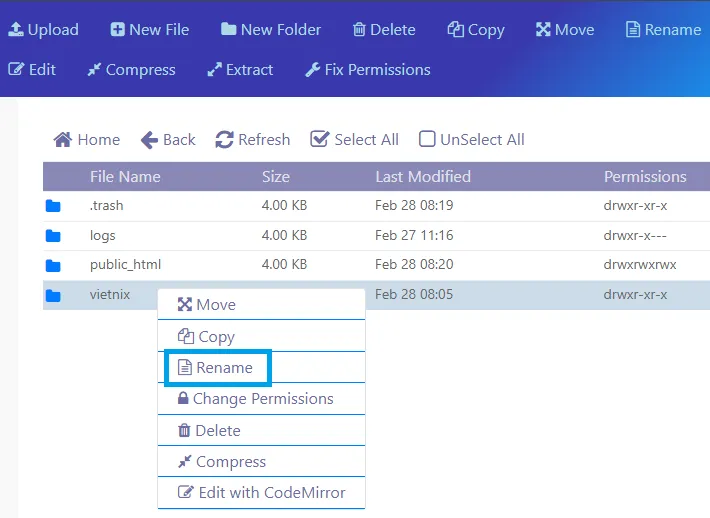This screenshot has width=710, height=518.
Task: Open the public_html folder
Action: tap(125, 265)
